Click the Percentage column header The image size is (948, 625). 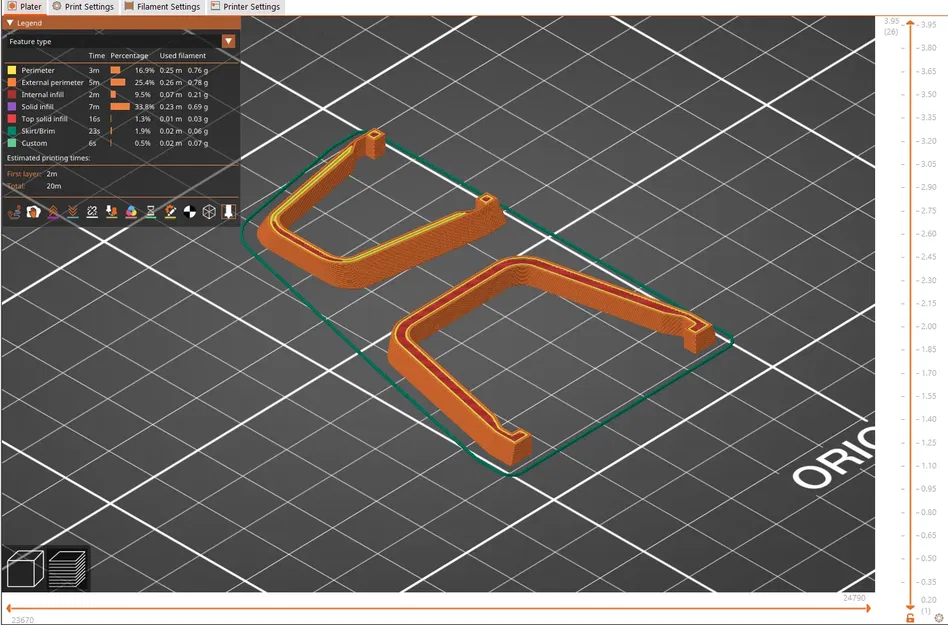[129, 56]
